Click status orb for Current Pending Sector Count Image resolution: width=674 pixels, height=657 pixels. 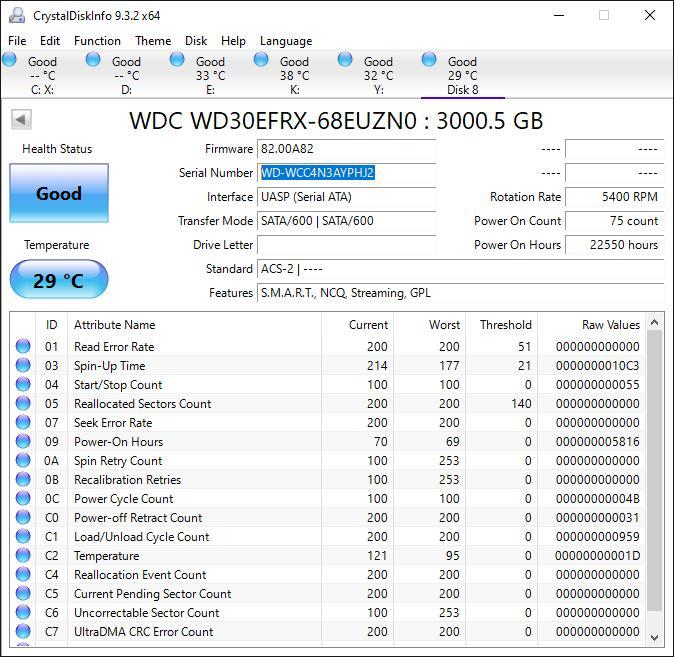click(x=23, y=593)
